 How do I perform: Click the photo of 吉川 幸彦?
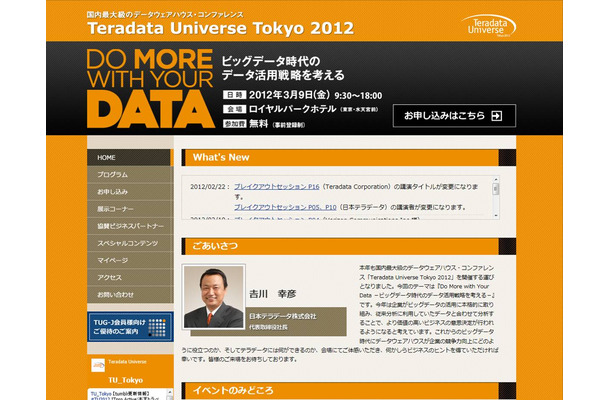point(214,297)
